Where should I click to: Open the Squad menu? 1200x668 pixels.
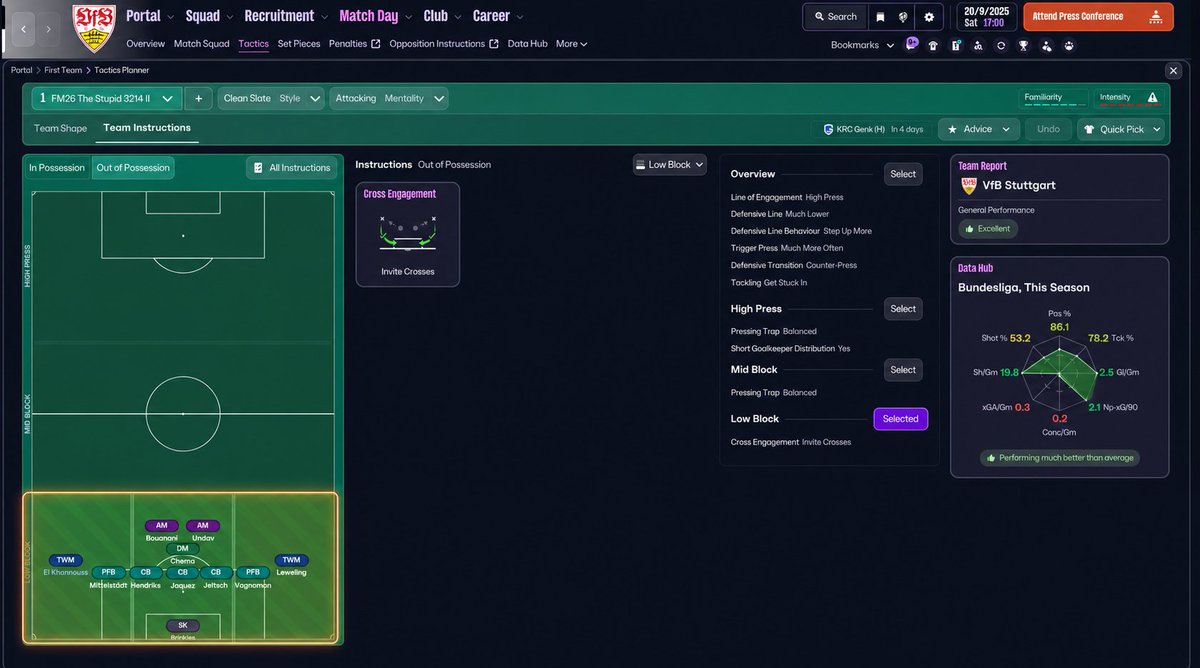[x=210, y=16]
